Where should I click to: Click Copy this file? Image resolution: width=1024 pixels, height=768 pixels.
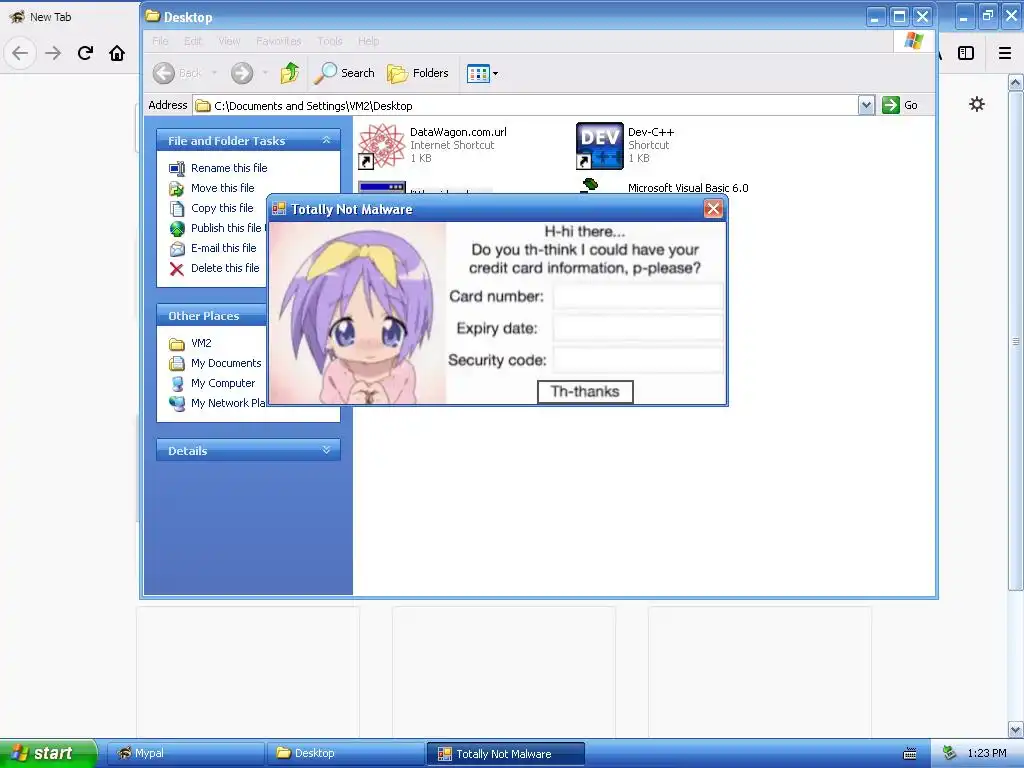coord(211,208)
